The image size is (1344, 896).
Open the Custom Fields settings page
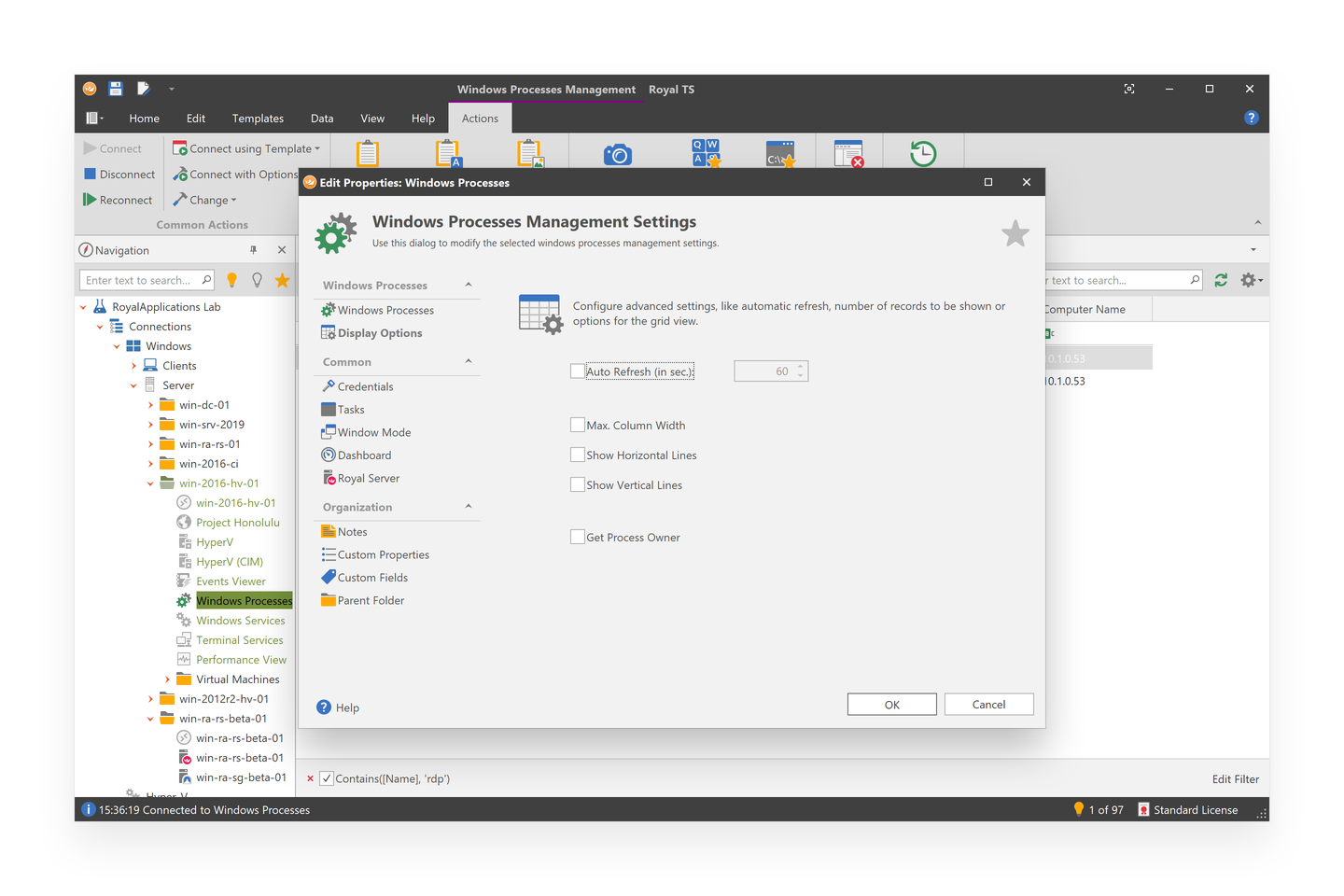coord(371,577)
